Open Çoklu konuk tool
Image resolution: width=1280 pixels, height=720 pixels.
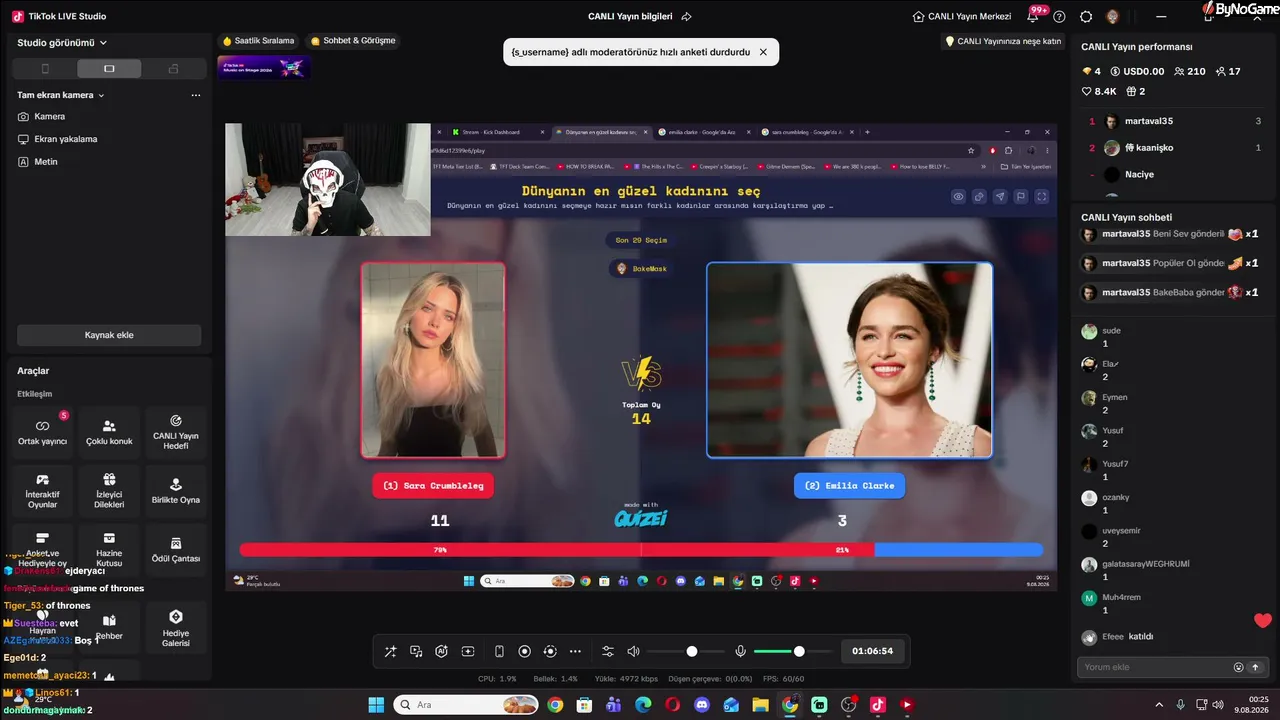109,432
